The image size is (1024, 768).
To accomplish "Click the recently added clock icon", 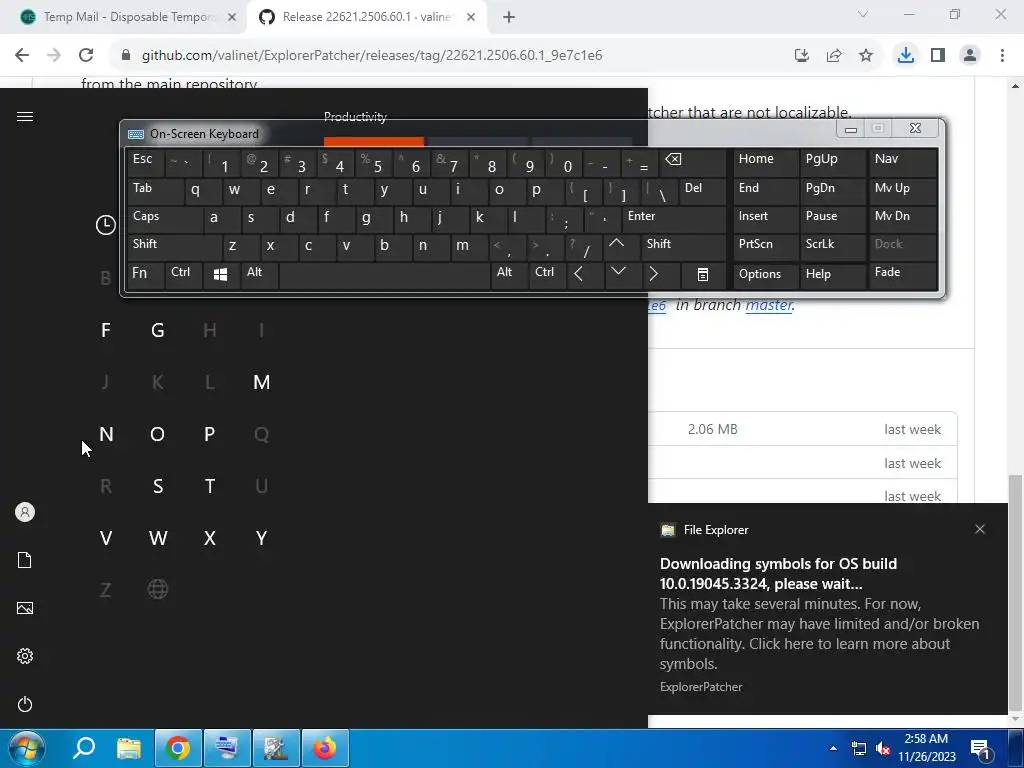I will pos(106,225).
